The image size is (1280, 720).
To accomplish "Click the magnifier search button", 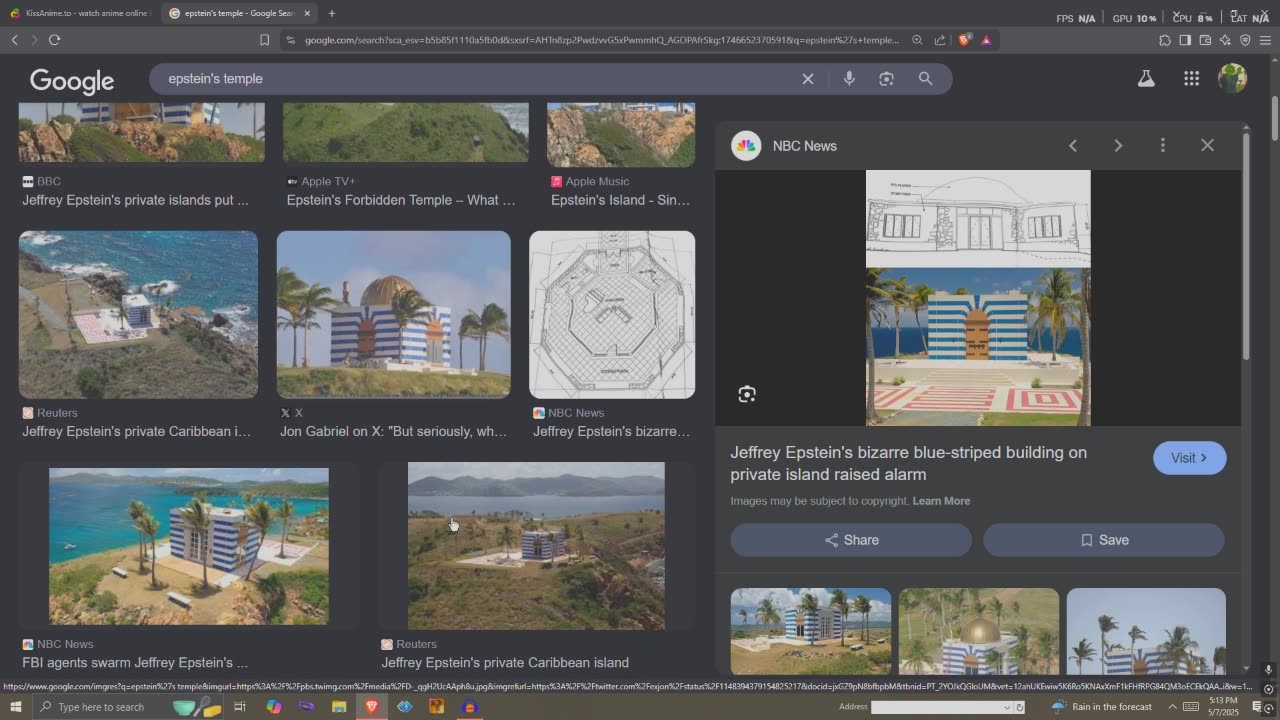I will (x=925, y=79).
